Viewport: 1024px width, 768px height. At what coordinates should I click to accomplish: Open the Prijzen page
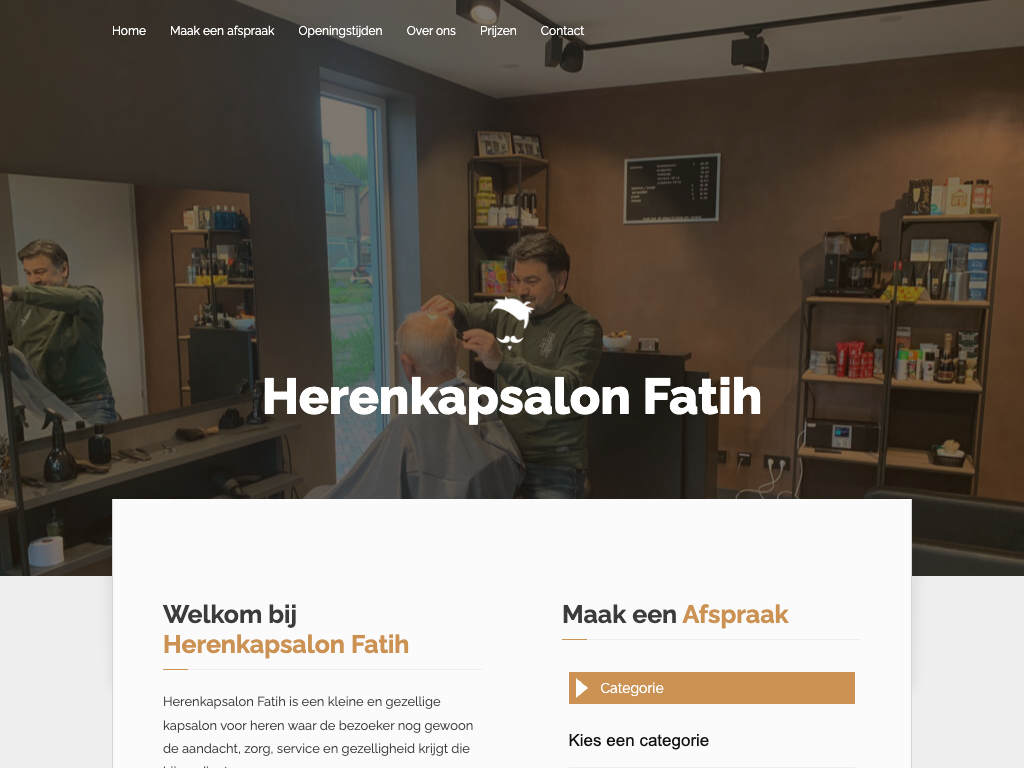[x=498, y=31]
